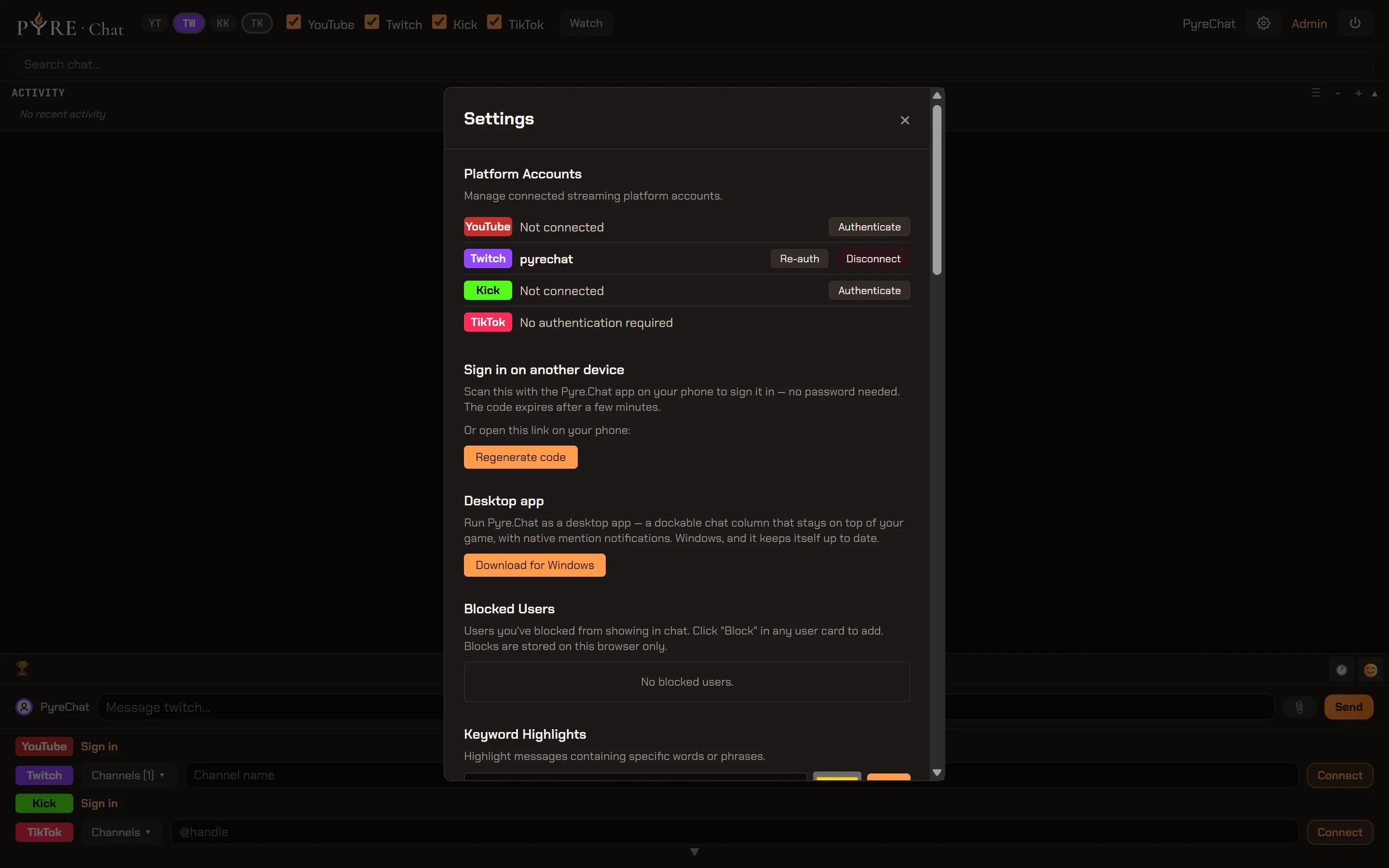Disconnect the Twitch pyrechat account
This screenshot has height=868, width=1389.
(x=873, y=259)
